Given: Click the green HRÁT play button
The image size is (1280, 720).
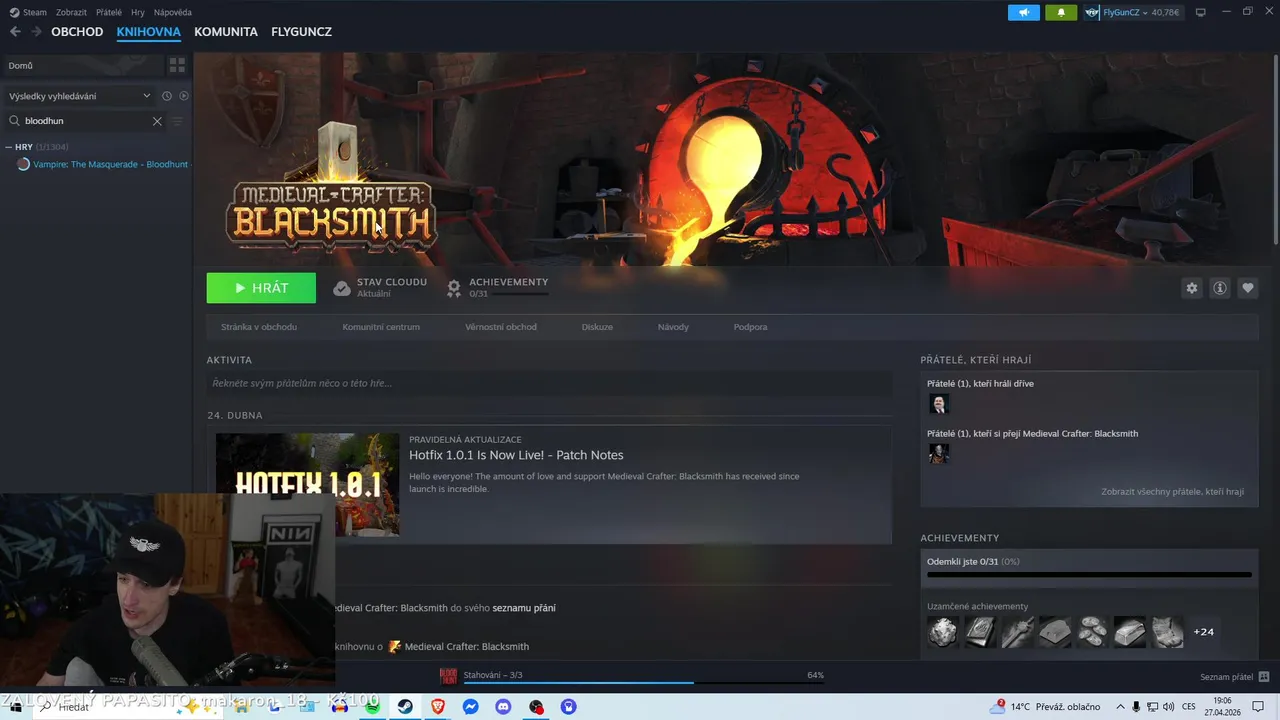Looking at the screenshot, I should pos(261,288).
